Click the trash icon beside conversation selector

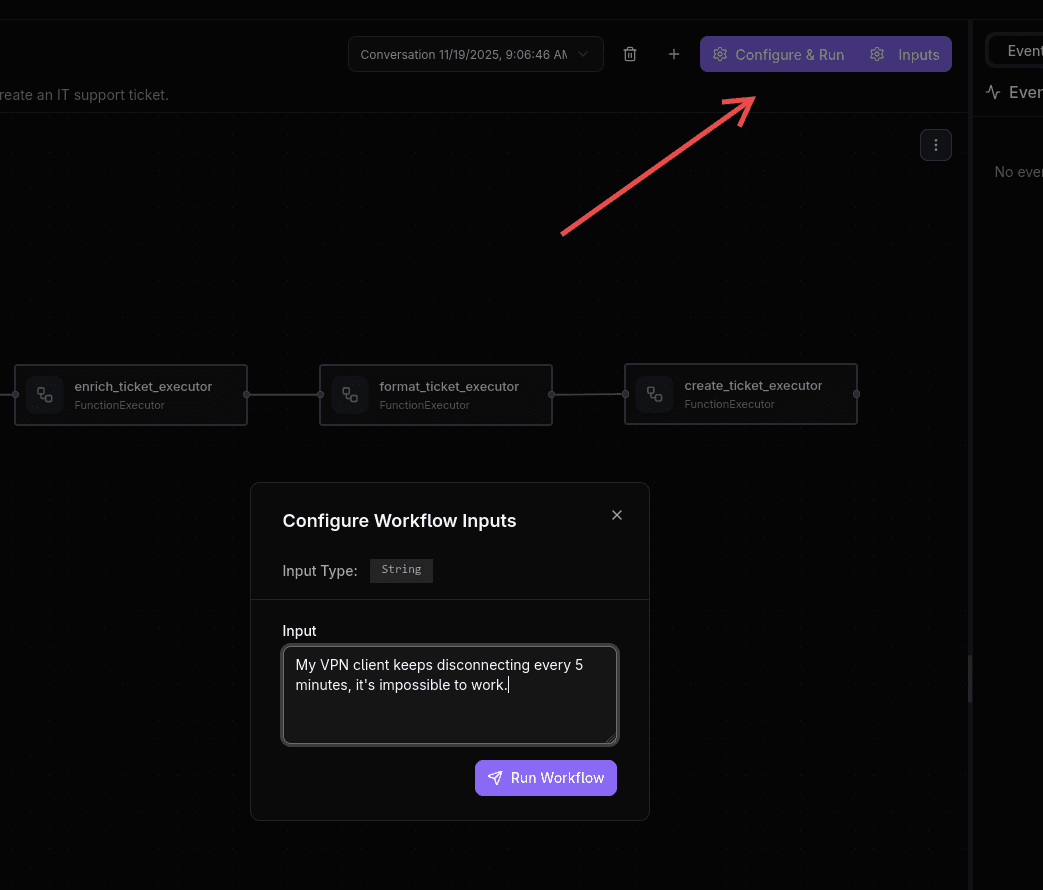tap(630, 54)
